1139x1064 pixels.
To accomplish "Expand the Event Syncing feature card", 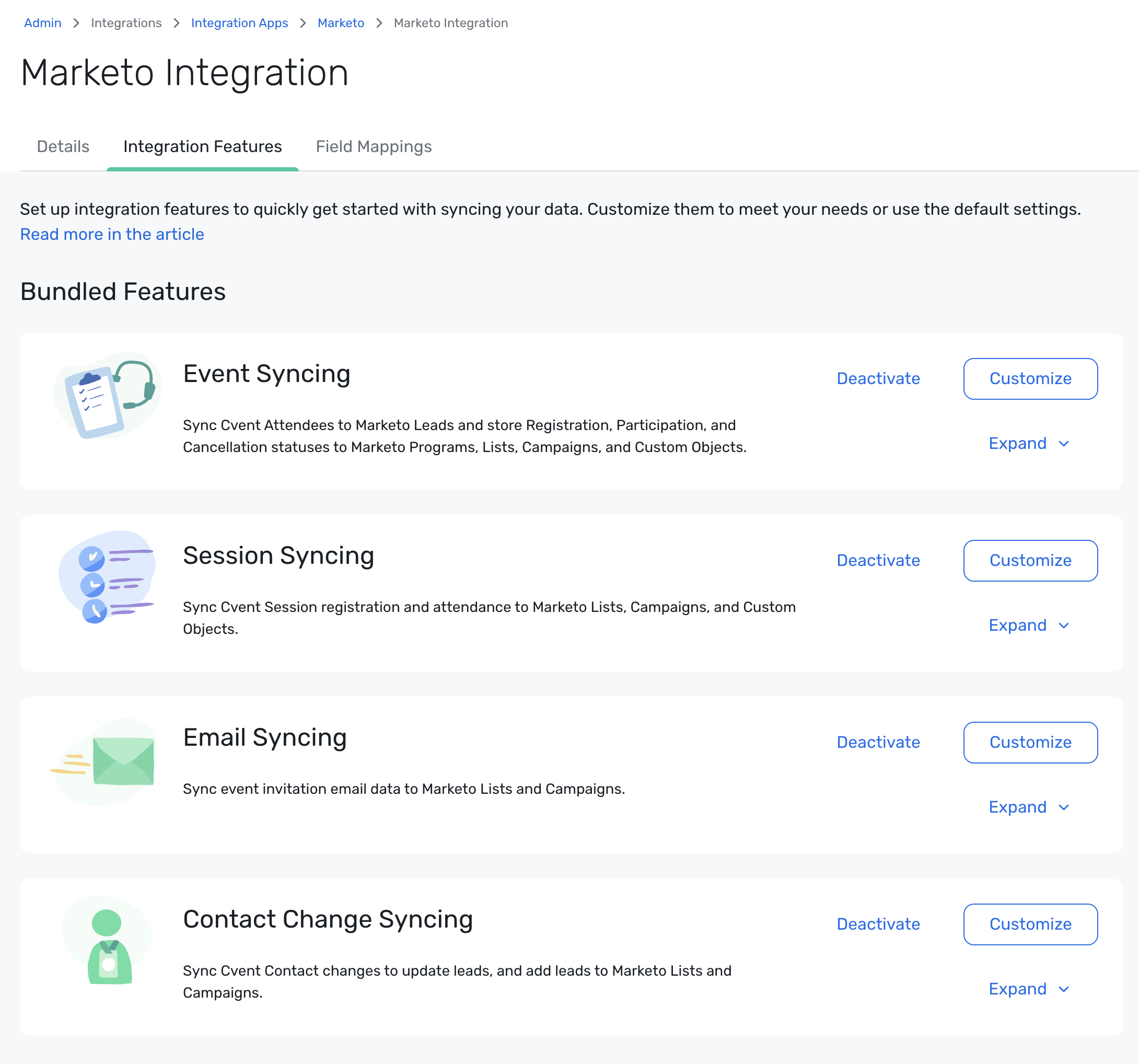I will click(1029, 444).
